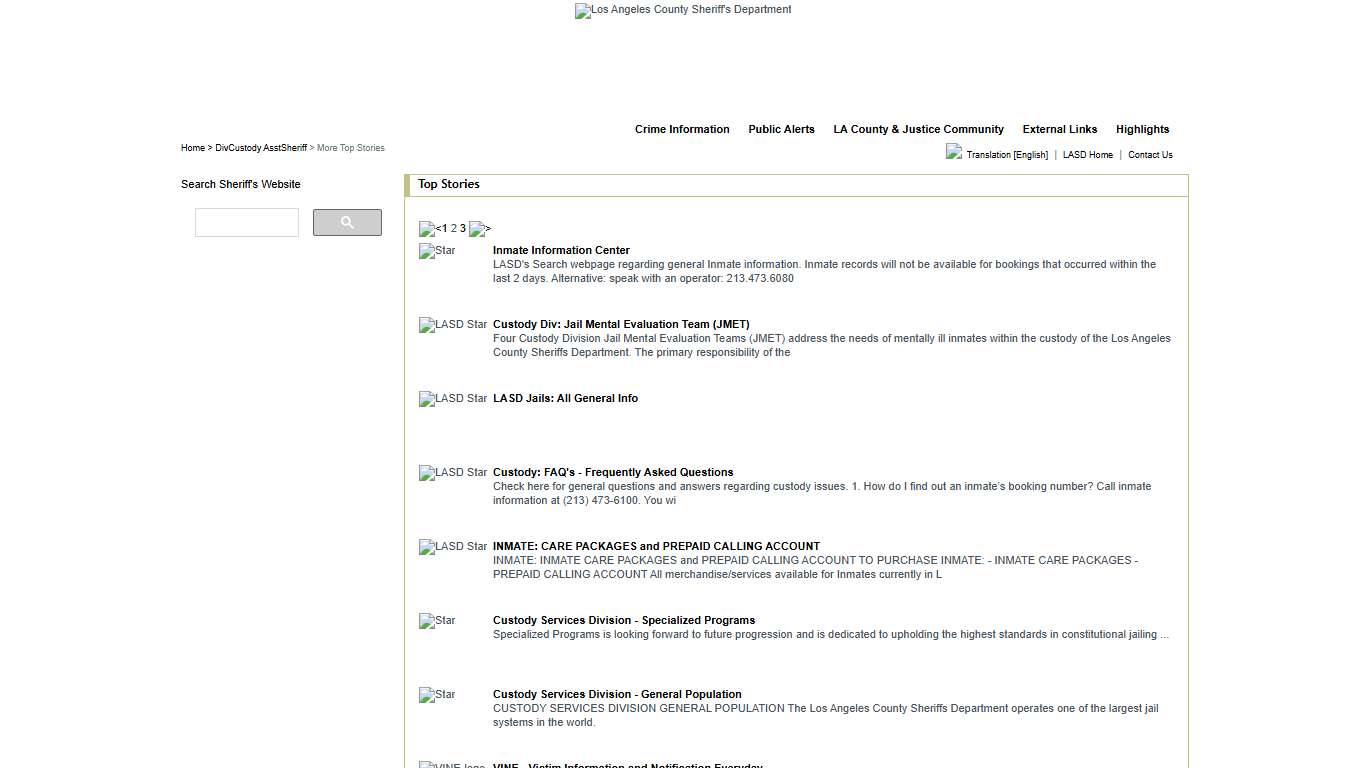The width and height of the screenshot is (1366, 768).
Task: Open the External Links dropdown
Action: pos(1060,129)
